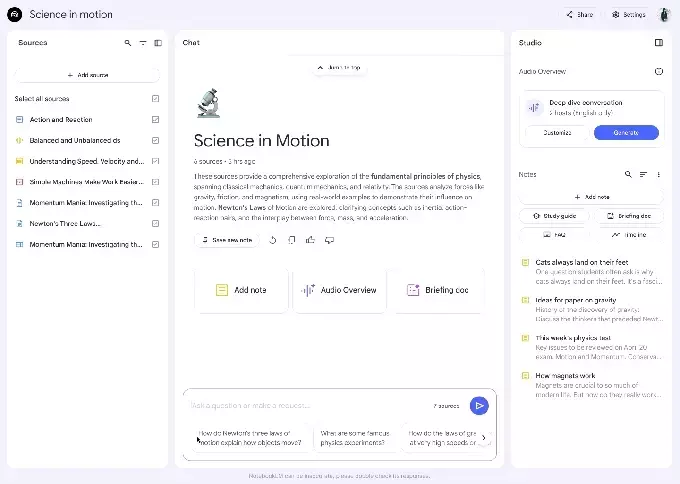Screen dimensions: 680x484
Task: Click Deep dive conversation audio icon
Action: pos(534,108)
